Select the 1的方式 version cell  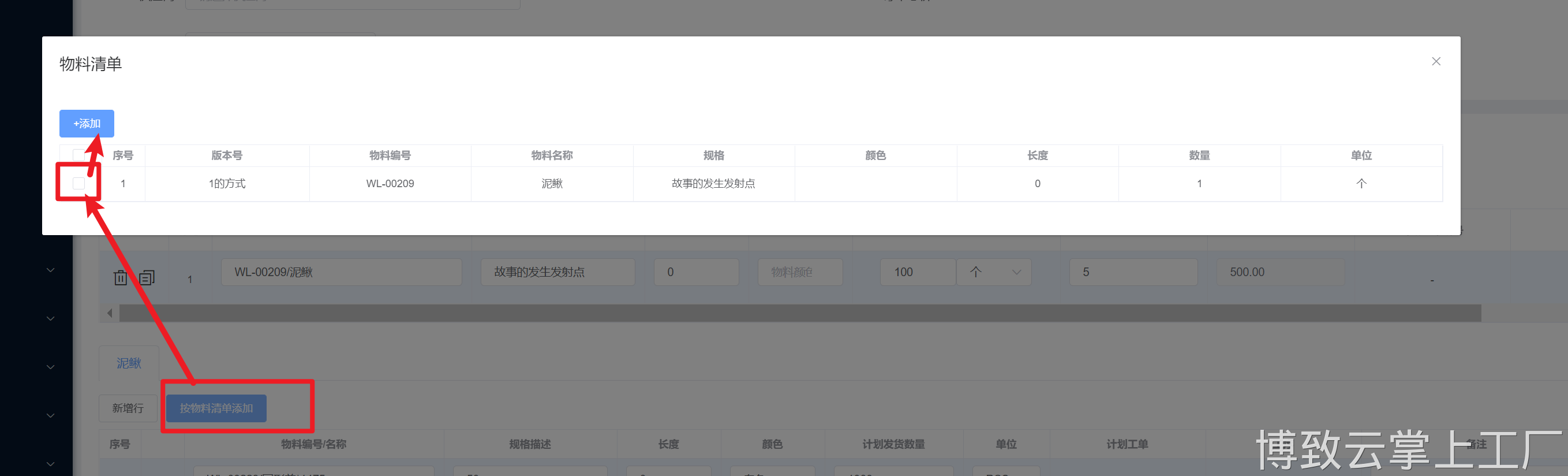coord(226,184)
